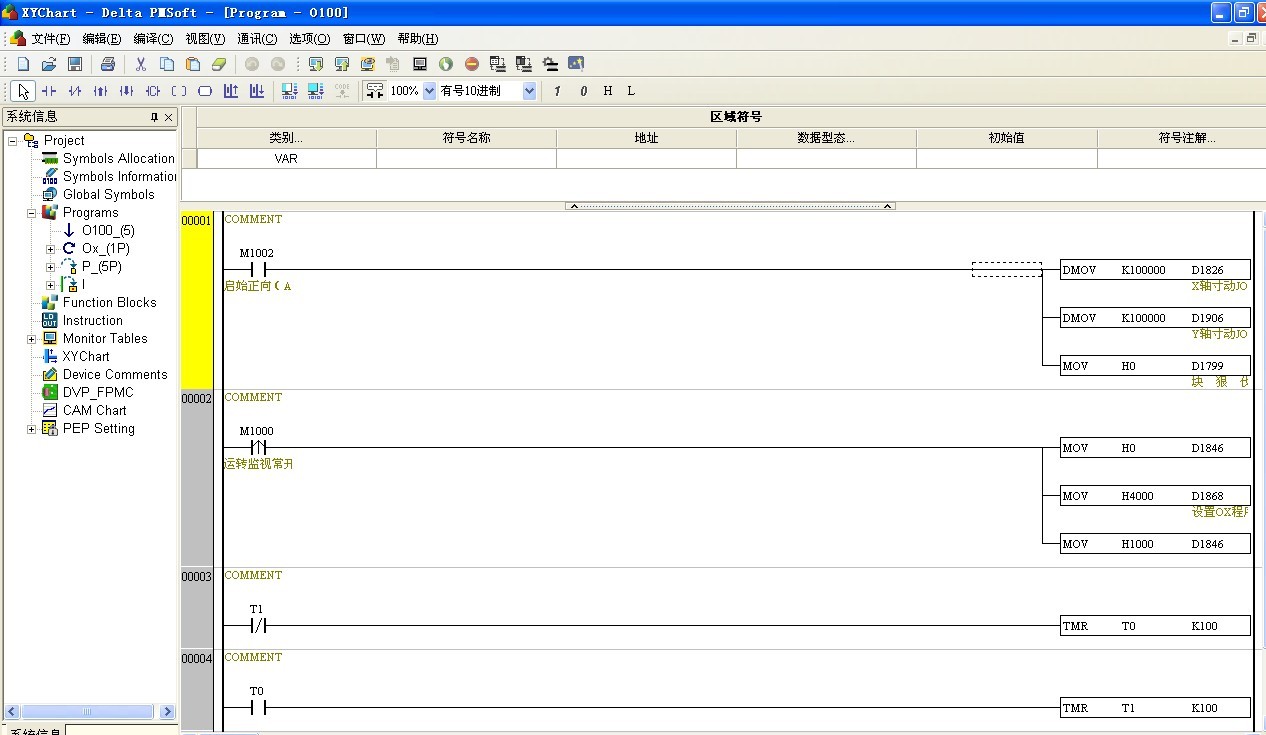Image resolution: width=1266 pixels, height=735 pixels.
Task: Open CAM Chart in project tree
Action: (x=94, y=410)
